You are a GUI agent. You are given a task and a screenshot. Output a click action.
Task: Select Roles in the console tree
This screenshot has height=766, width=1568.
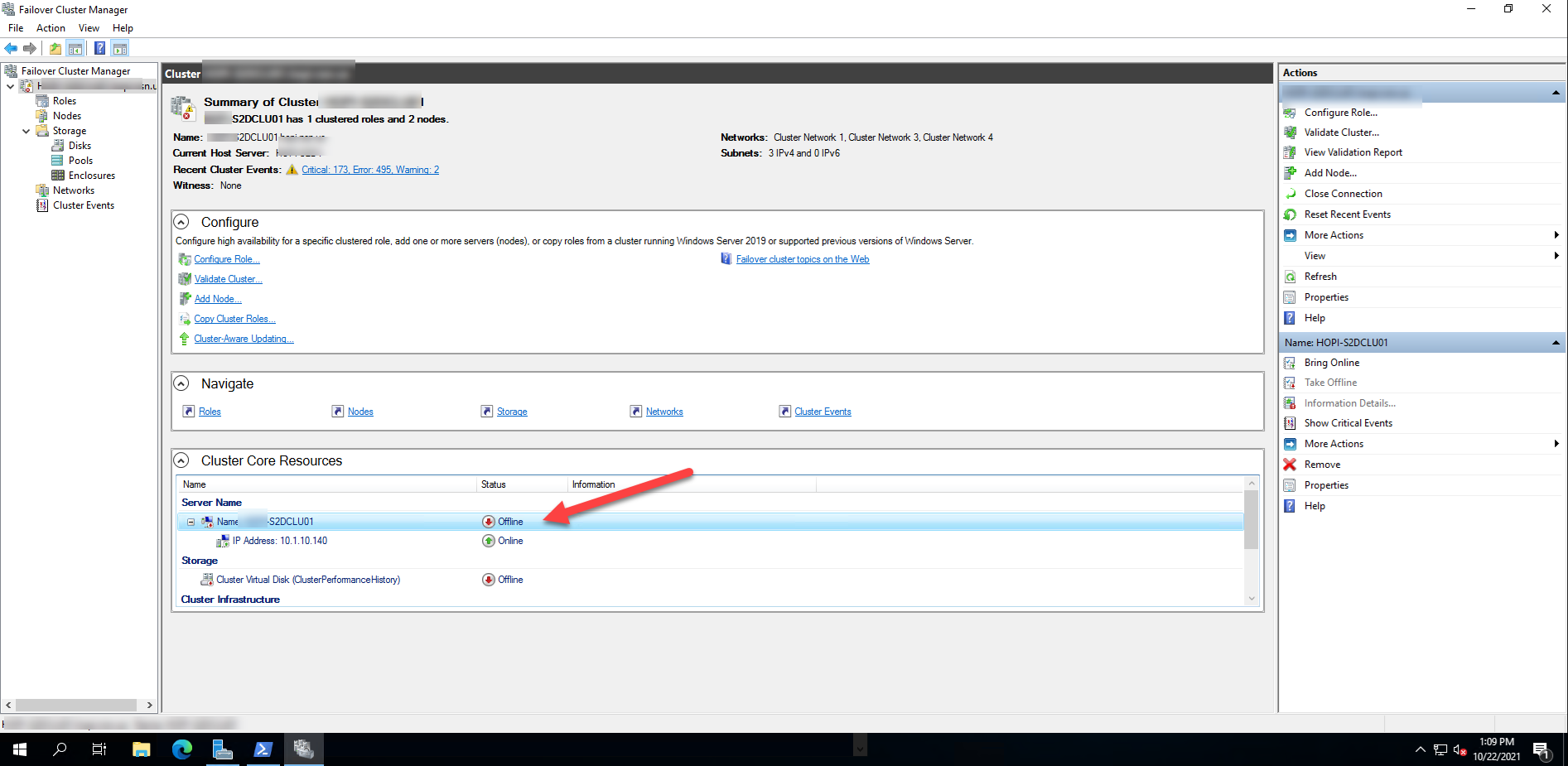pyautogui.click(x=65, y=101)
